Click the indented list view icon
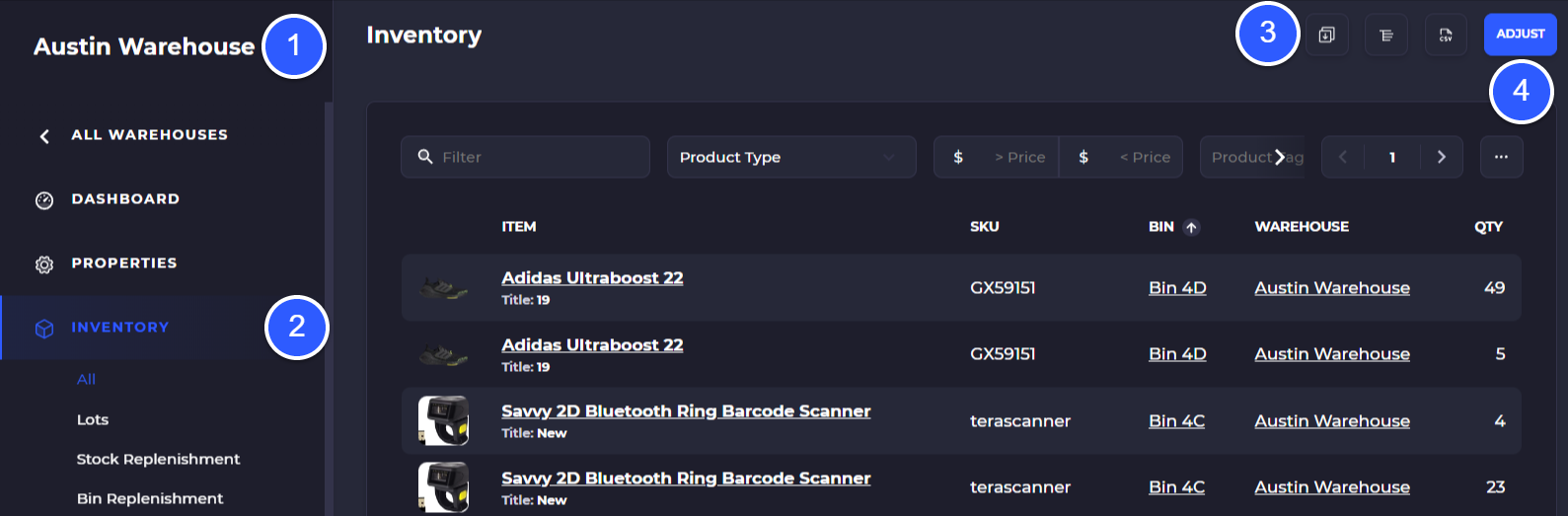 [x=1386, y=36]
